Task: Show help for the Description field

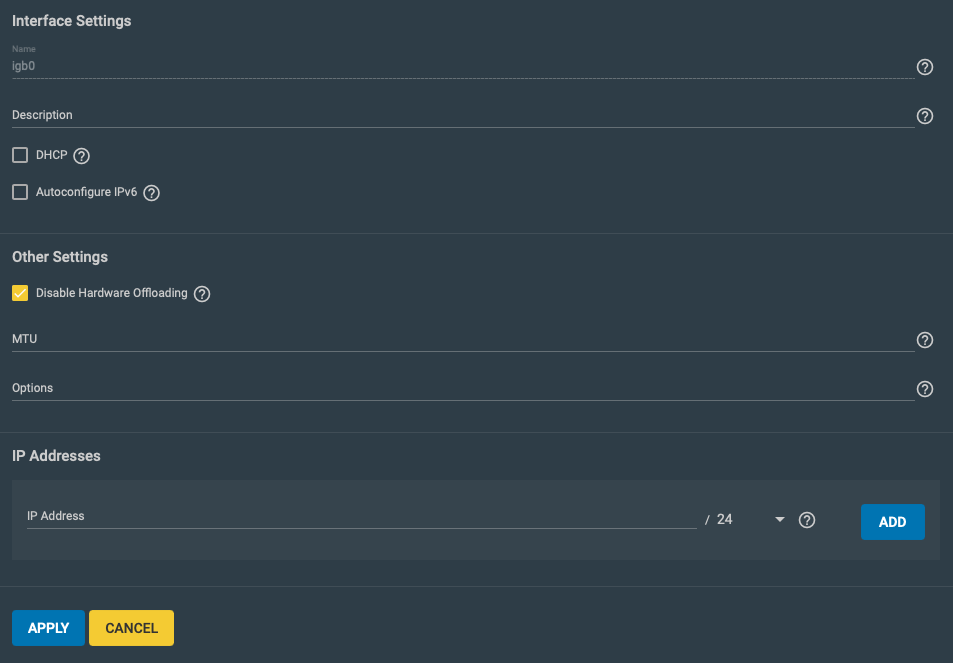Action: click(x=924, y=116)
